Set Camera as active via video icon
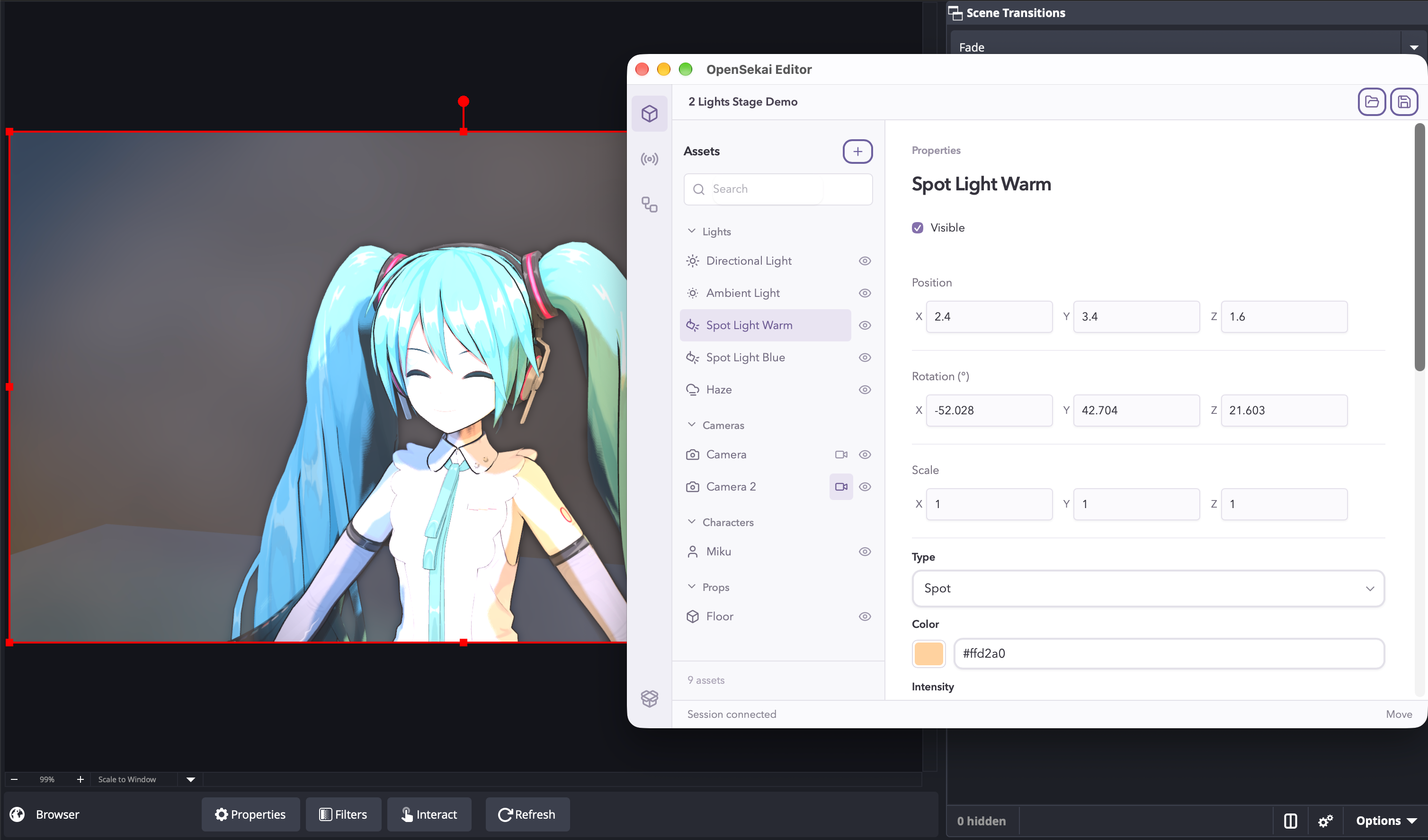The height and width of the screenshot is (840, 1428). tap(841, 455)
